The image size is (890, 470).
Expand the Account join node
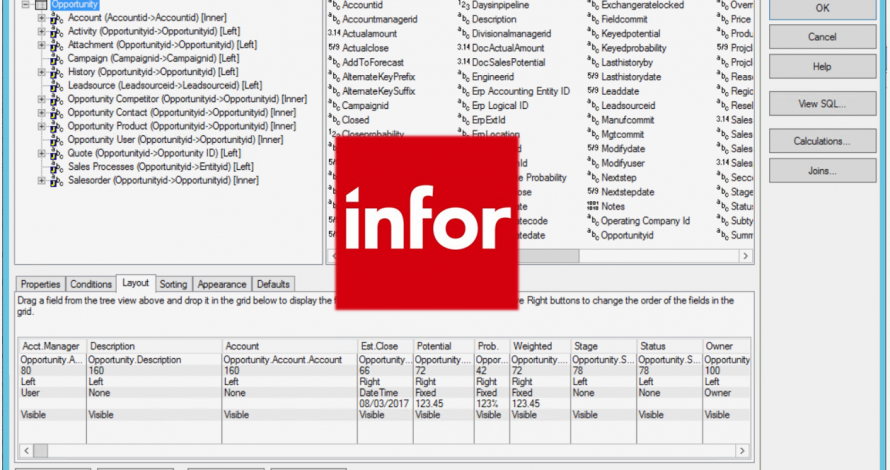click(41, 18)
